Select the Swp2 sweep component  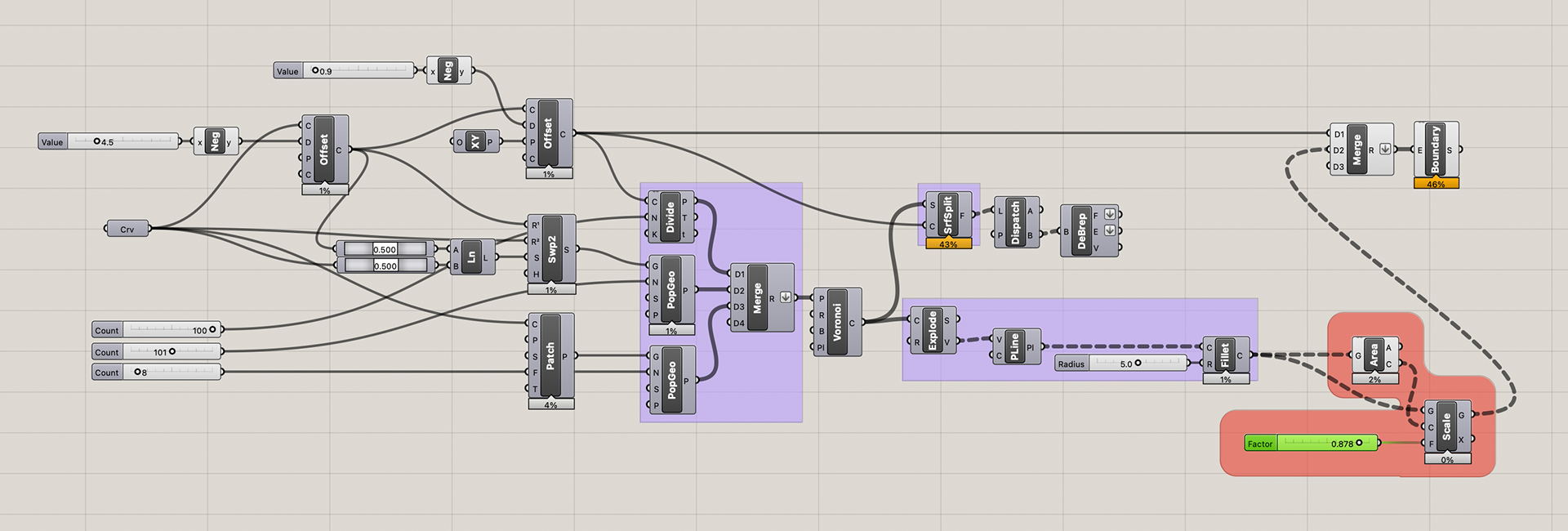pos(552,249)
